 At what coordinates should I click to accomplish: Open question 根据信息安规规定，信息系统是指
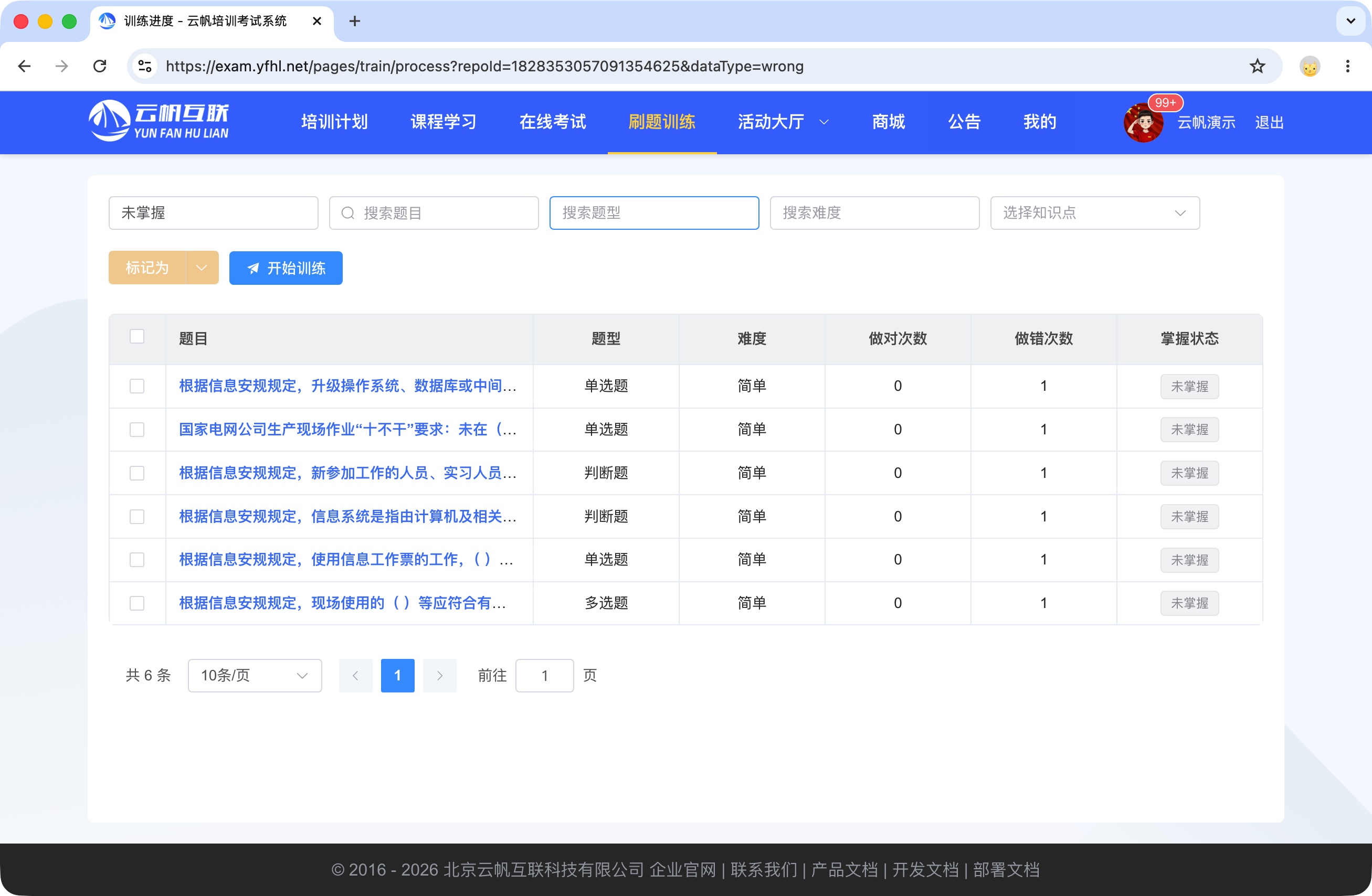click(x=347, y=517)
